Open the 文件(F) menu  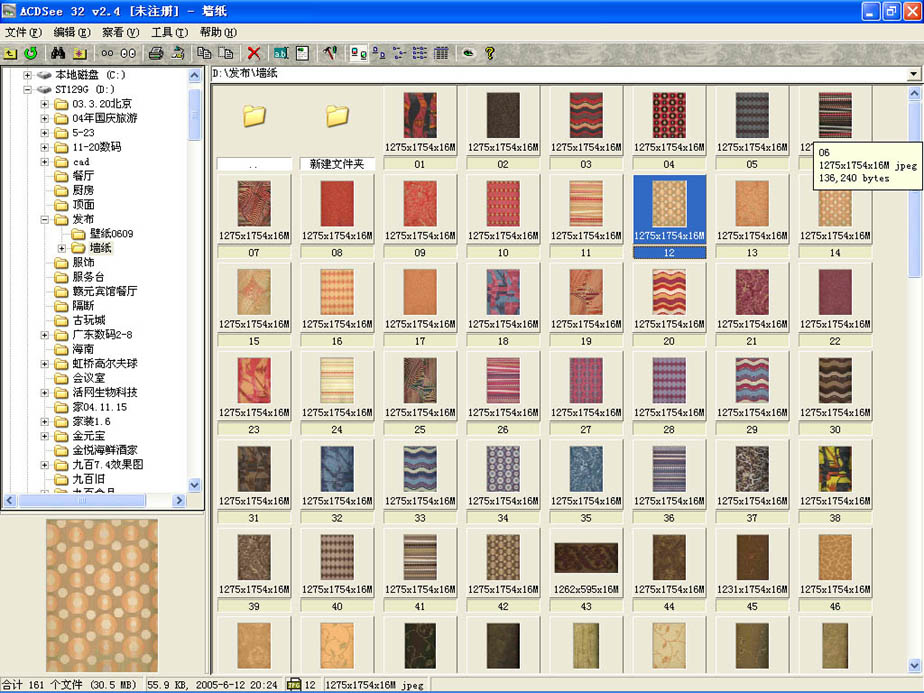(x=22, y=32)
